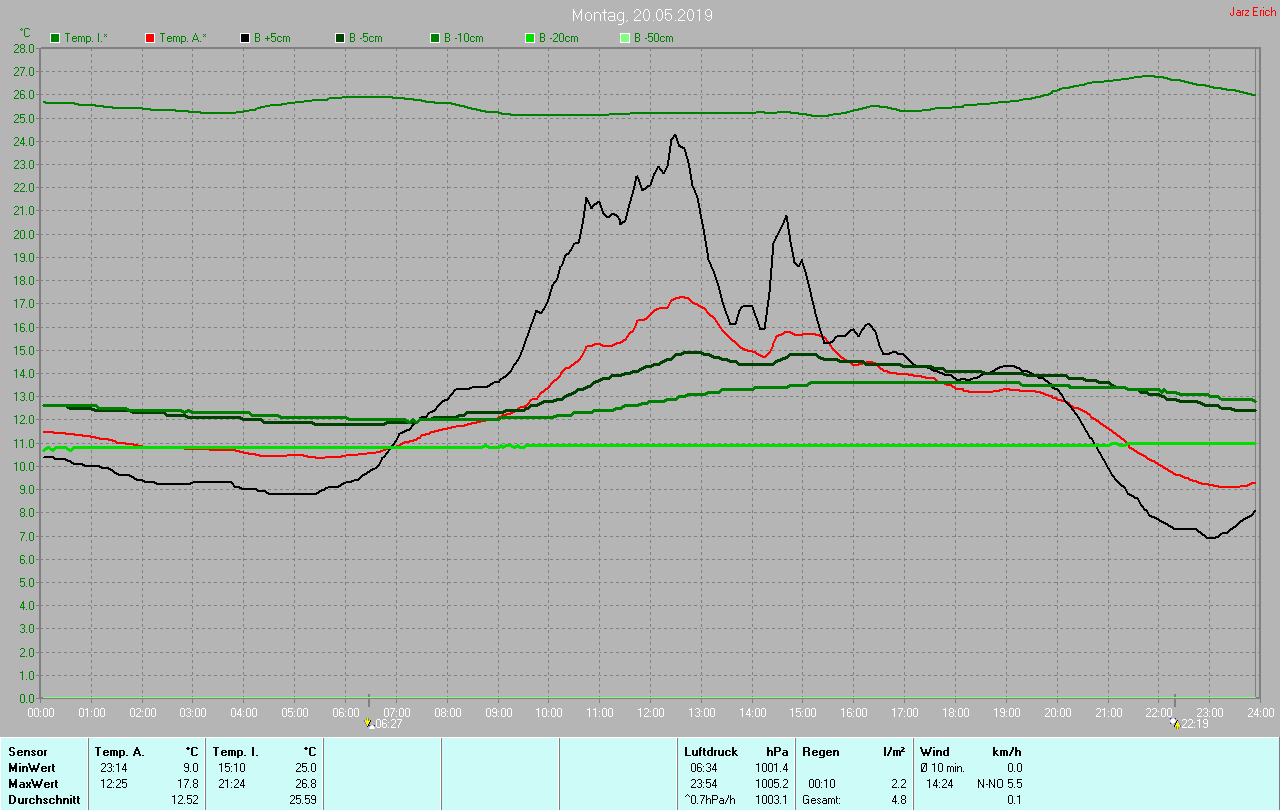This screenshot has height=810, width=1280.
Task: Select the 'B -5cm' legend label
Action: (365, 38)
